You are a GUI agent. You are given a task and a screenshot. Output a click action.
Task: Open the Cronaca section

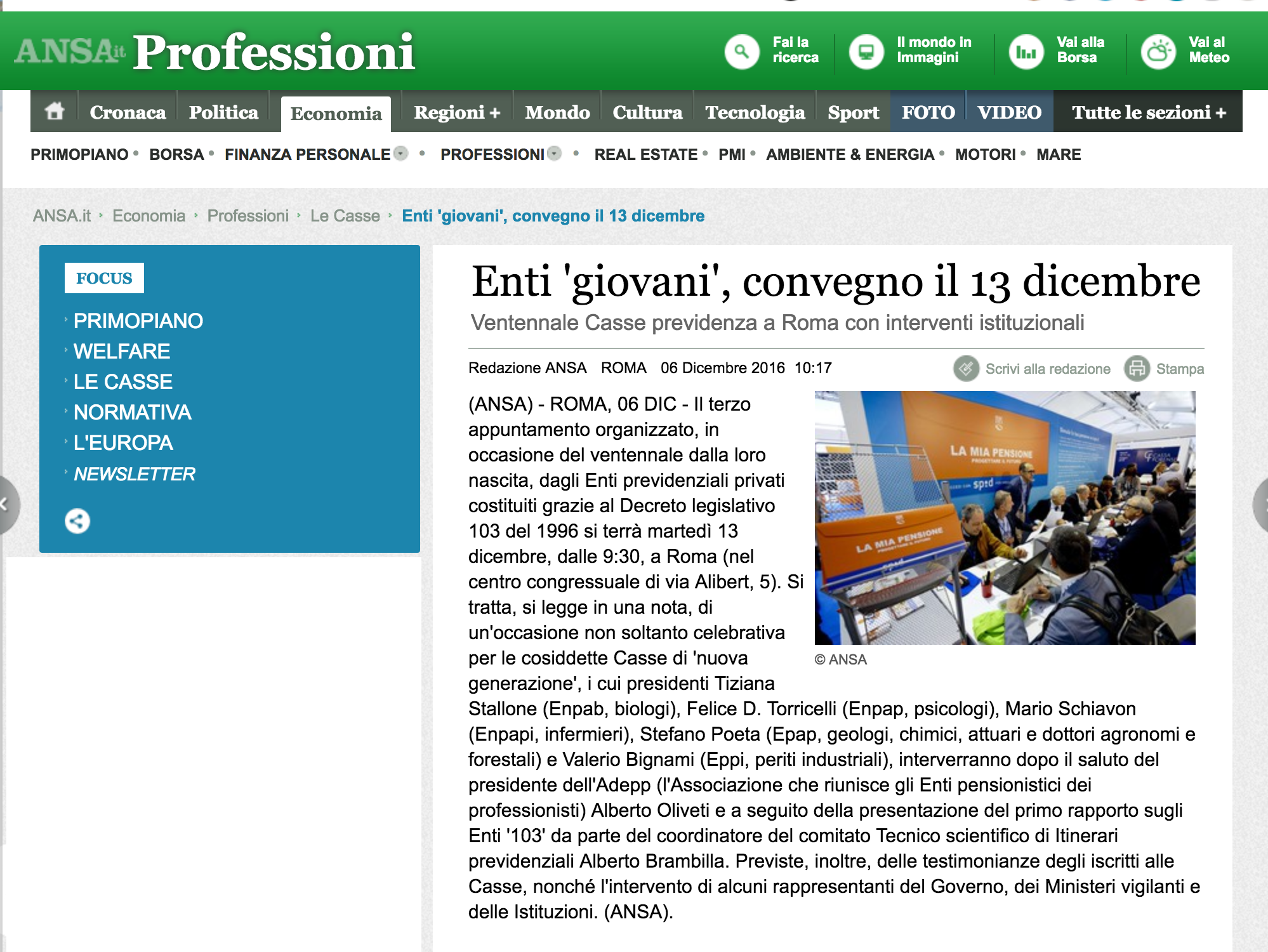pos(128,112)
